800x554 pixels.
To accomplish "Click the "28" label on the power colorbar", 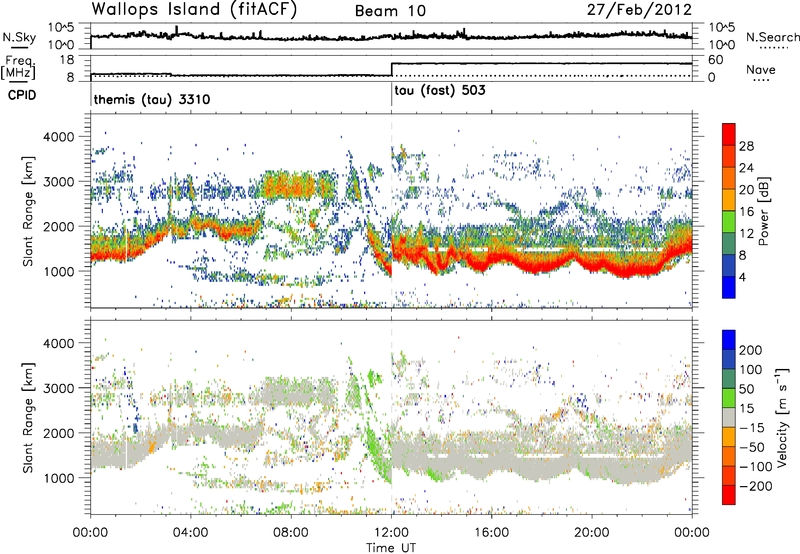I will (x=746, y=146).
